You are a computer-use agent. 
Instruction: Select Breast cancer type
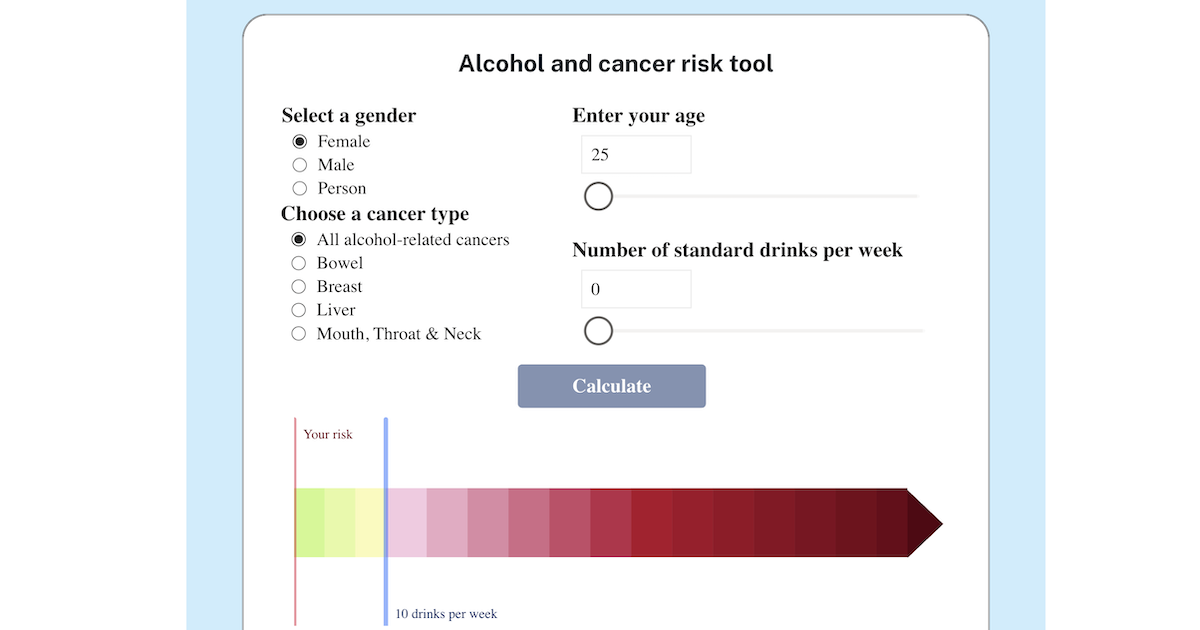pos(298,286)
